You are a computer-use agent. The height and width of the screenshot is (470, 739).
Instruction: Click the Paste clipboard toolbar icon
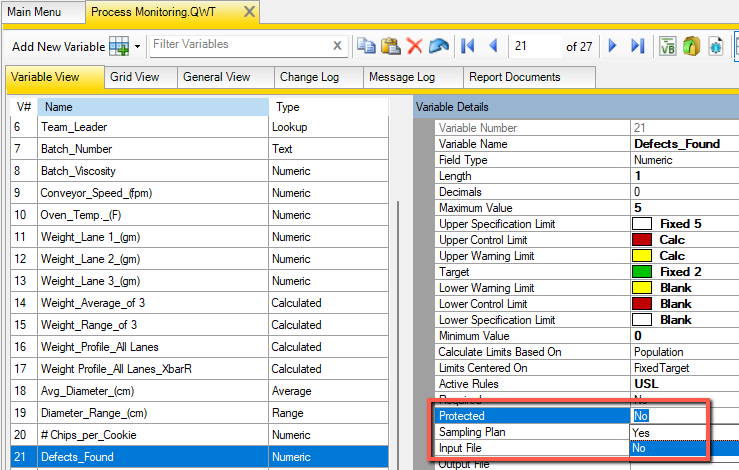click(x=391, y=46)
